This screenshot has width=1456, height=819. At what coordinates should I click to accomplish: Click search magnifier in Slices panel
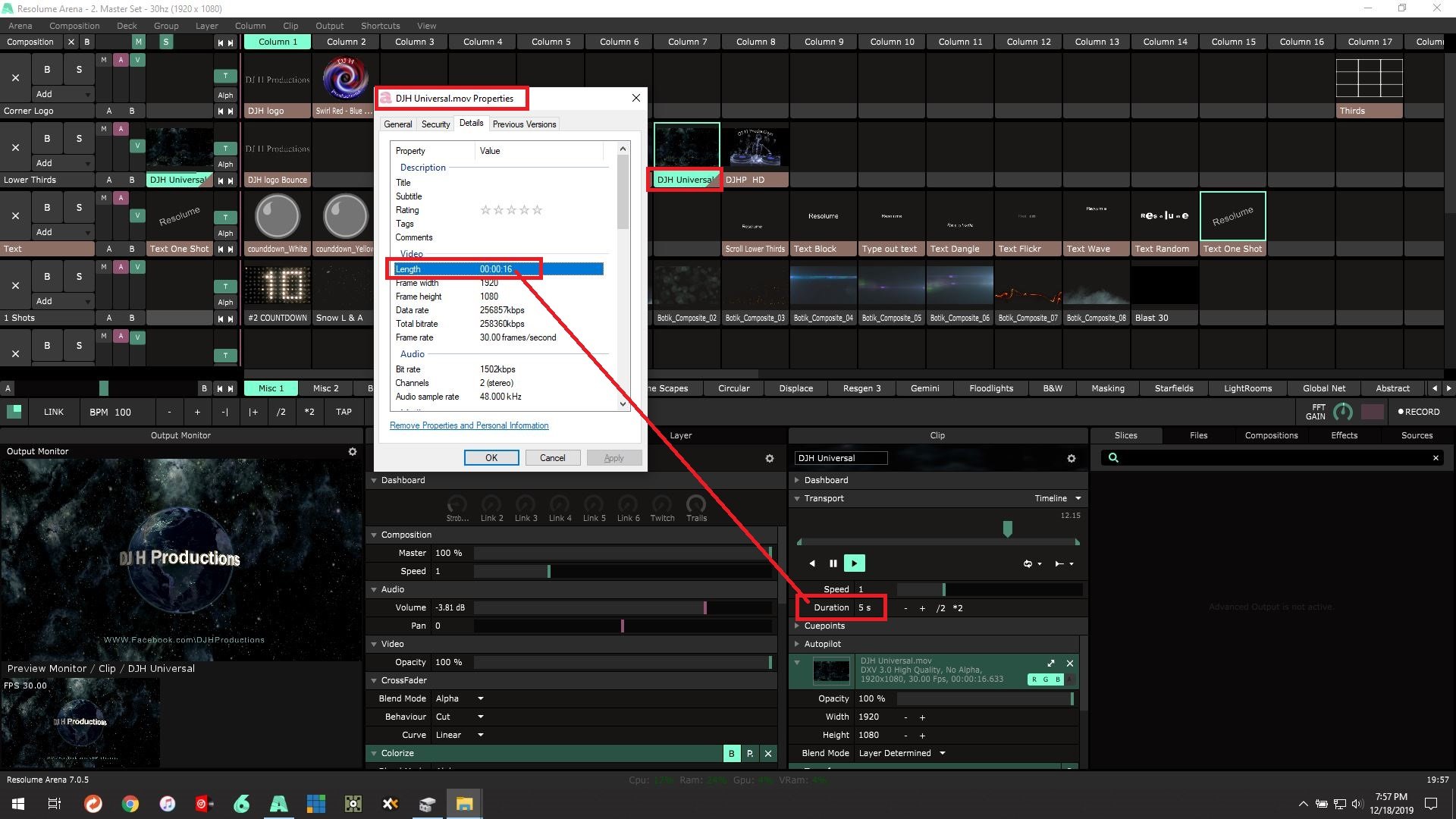tap(1113, 457)
